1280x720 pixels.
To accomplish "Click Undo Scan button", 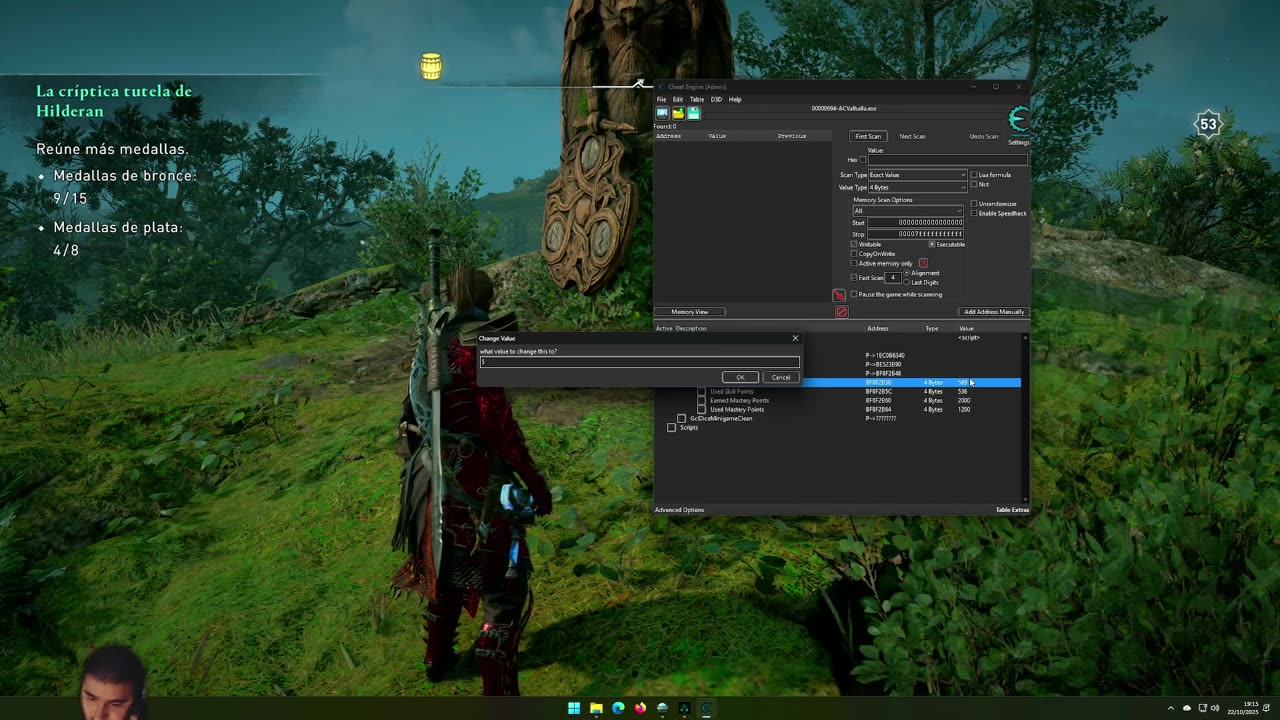I will tap(983, 136).
